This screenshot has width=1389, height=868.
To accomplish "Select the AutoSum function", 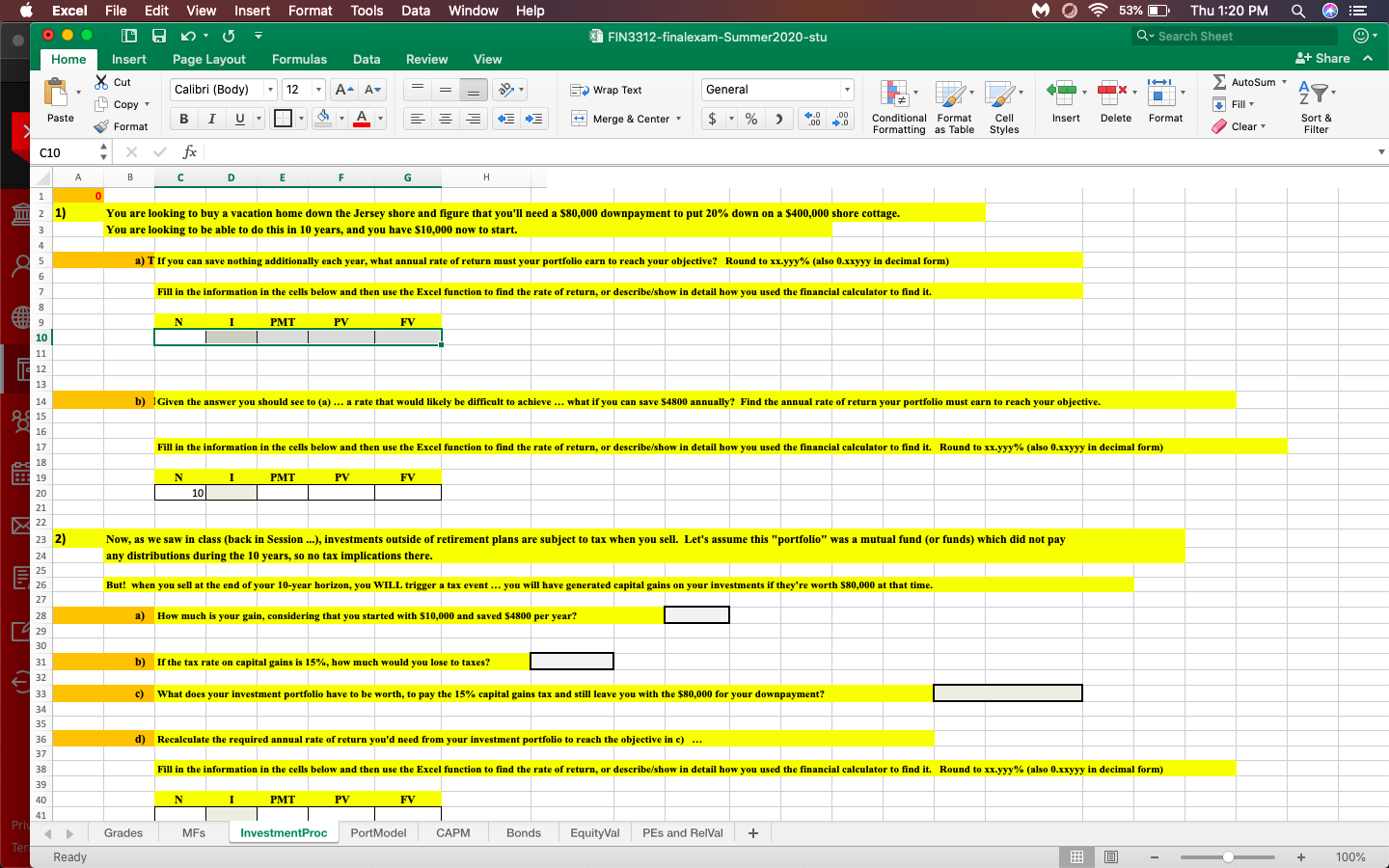I will point(1244,82).
